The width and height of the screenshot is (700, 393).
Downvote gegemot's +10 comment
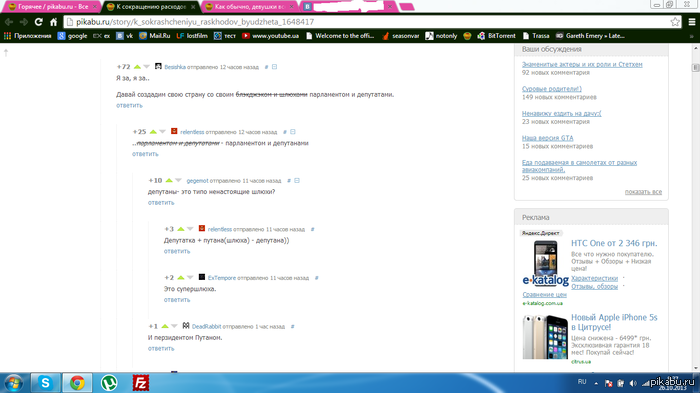coord(178,180)
